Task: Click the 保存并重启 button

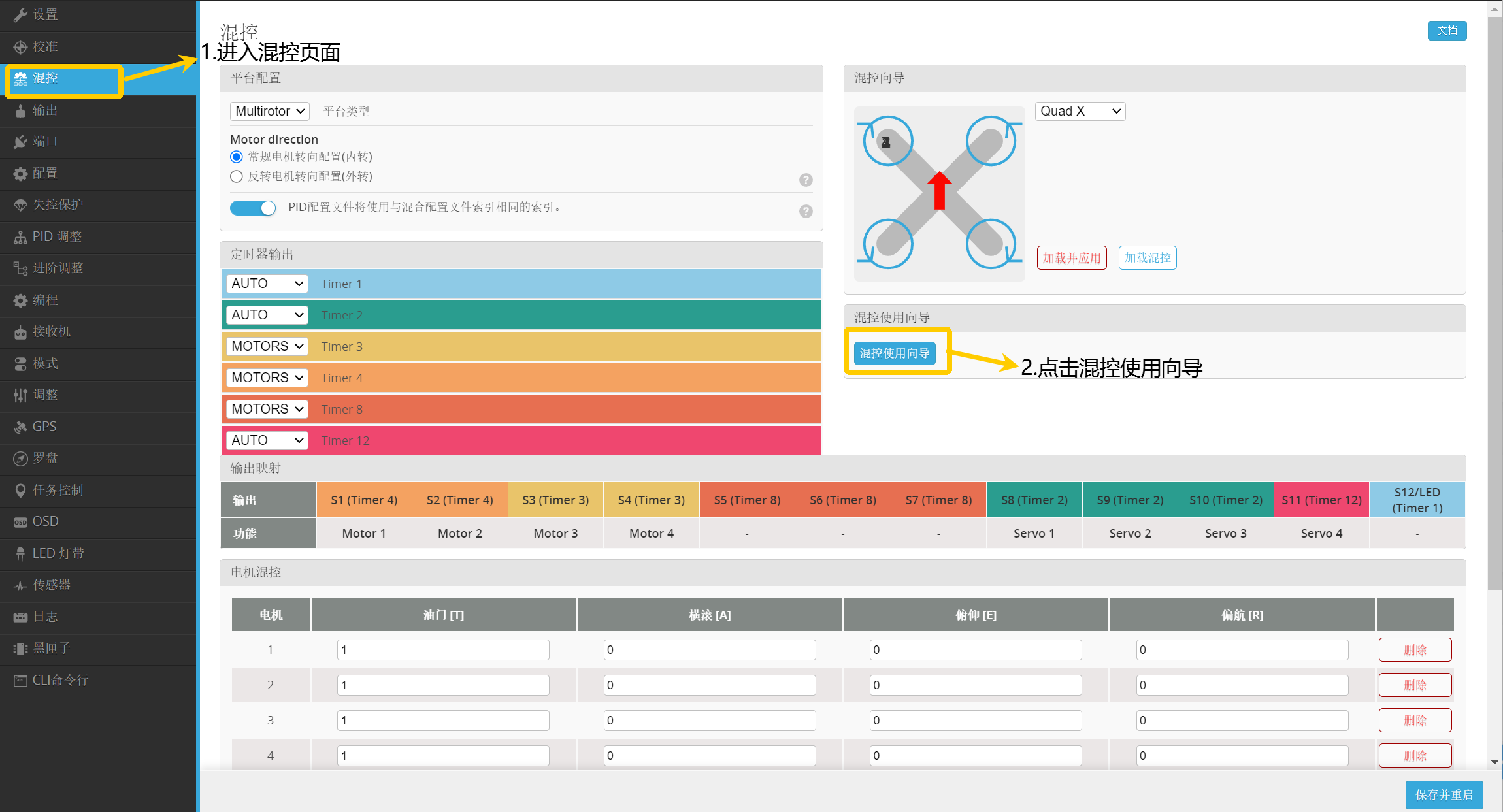Action: pyautogui.click(x=1444, y=794)
